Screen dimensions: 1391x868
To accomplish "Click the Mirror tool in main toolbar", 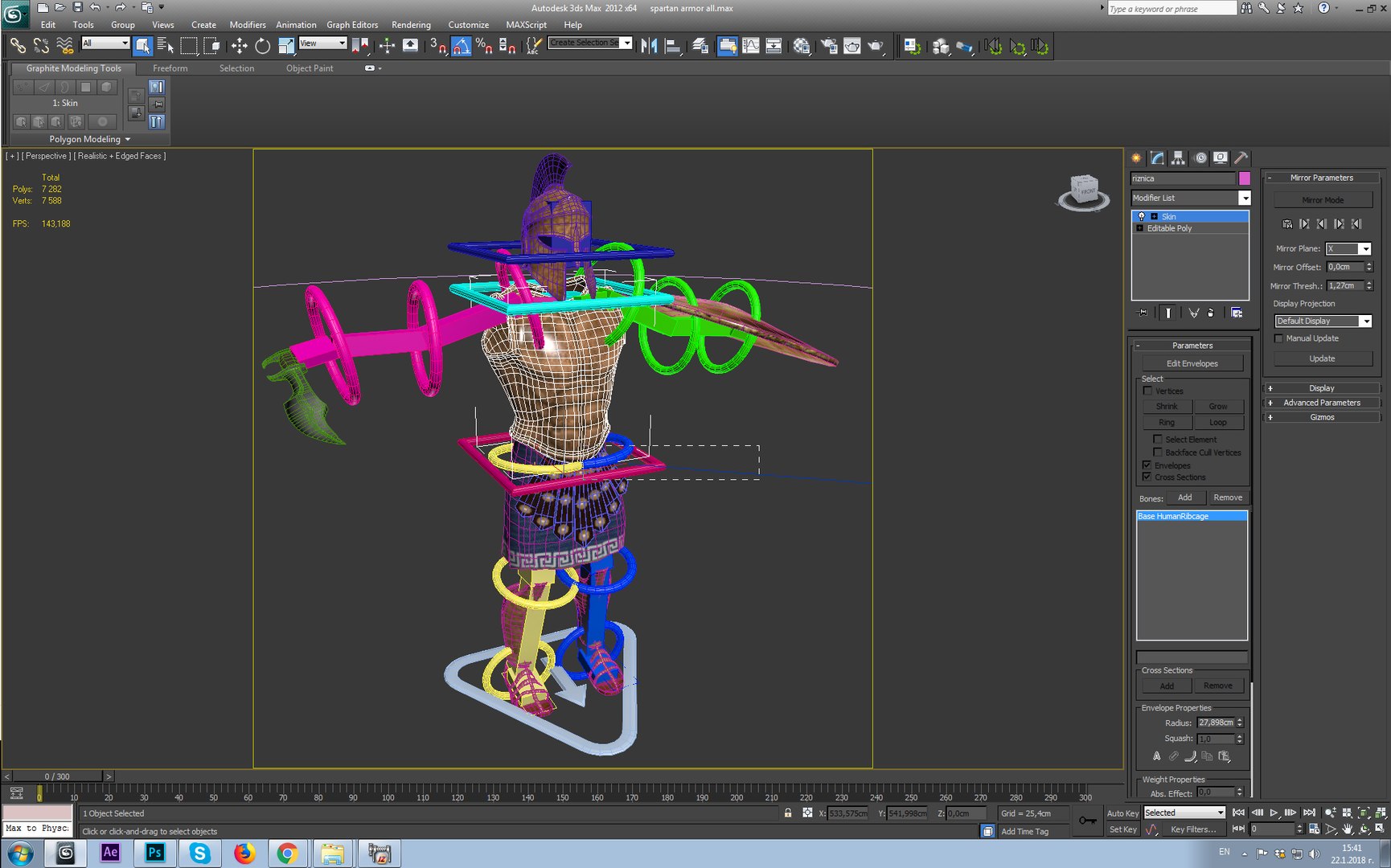I will point(649,46).
